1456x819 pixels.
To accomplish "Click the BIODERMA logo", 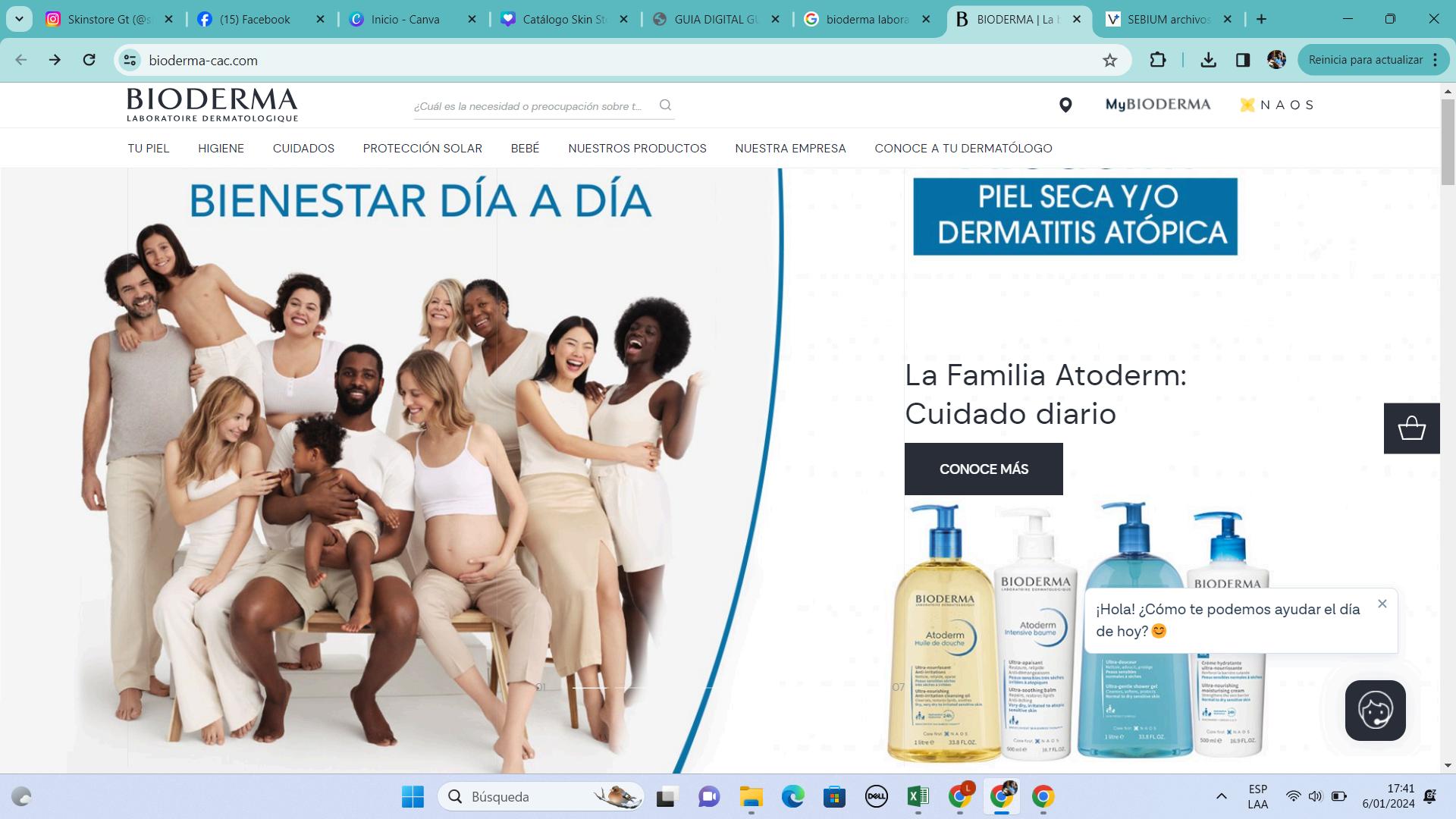I will click(x=212, y=105).
